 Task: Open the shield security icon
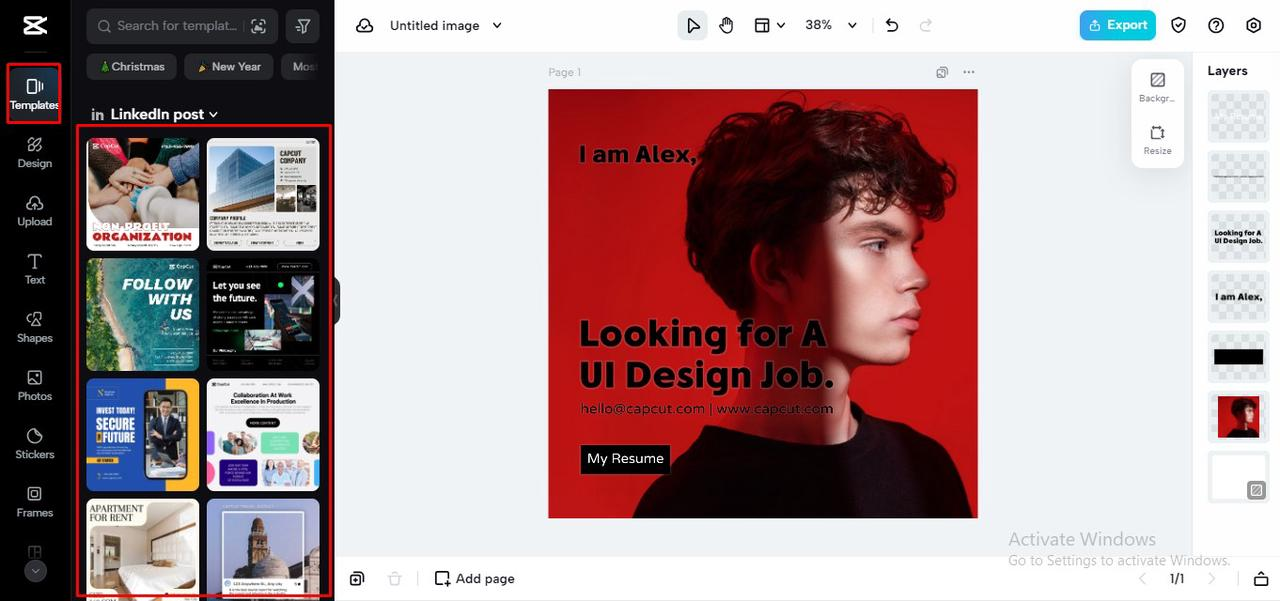[x=1179, y=25]
